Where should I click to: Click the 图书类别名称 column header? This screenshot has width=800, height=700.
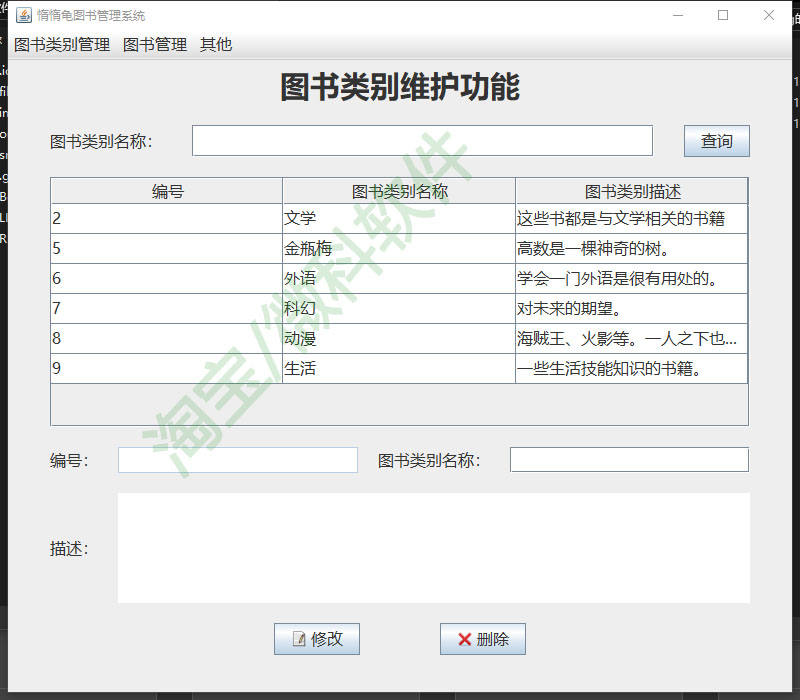click(x=399, y=191)
